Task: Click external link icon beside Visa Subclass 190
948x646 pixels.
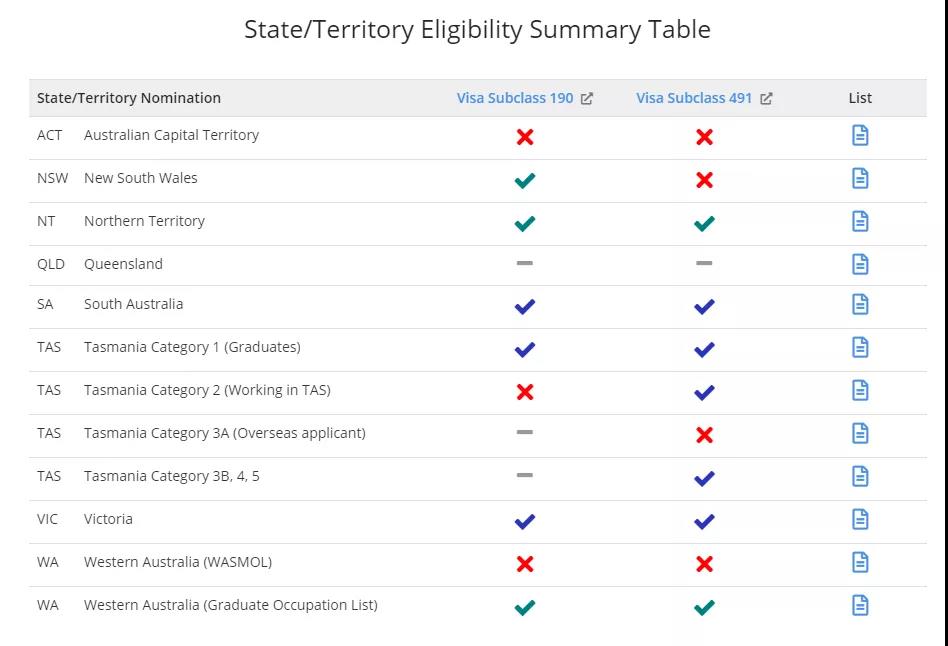Action: 586,99
